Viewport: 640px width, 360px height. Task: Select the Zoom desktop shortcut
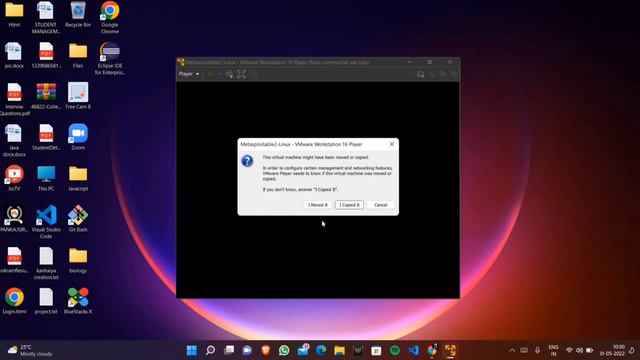pyautogui.click(x=78, y=137)
